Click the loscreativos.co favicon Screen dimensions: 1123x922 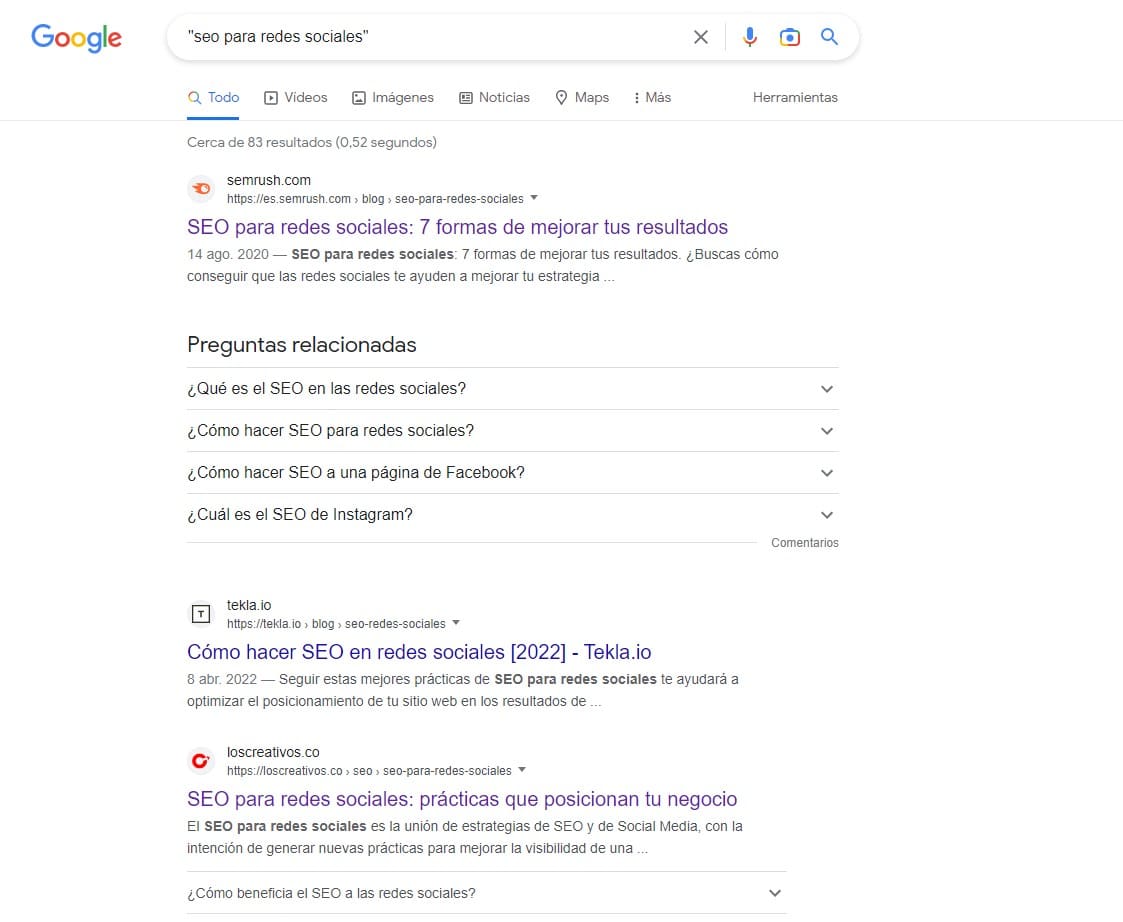pyautogui.click(x=200, y=760)
